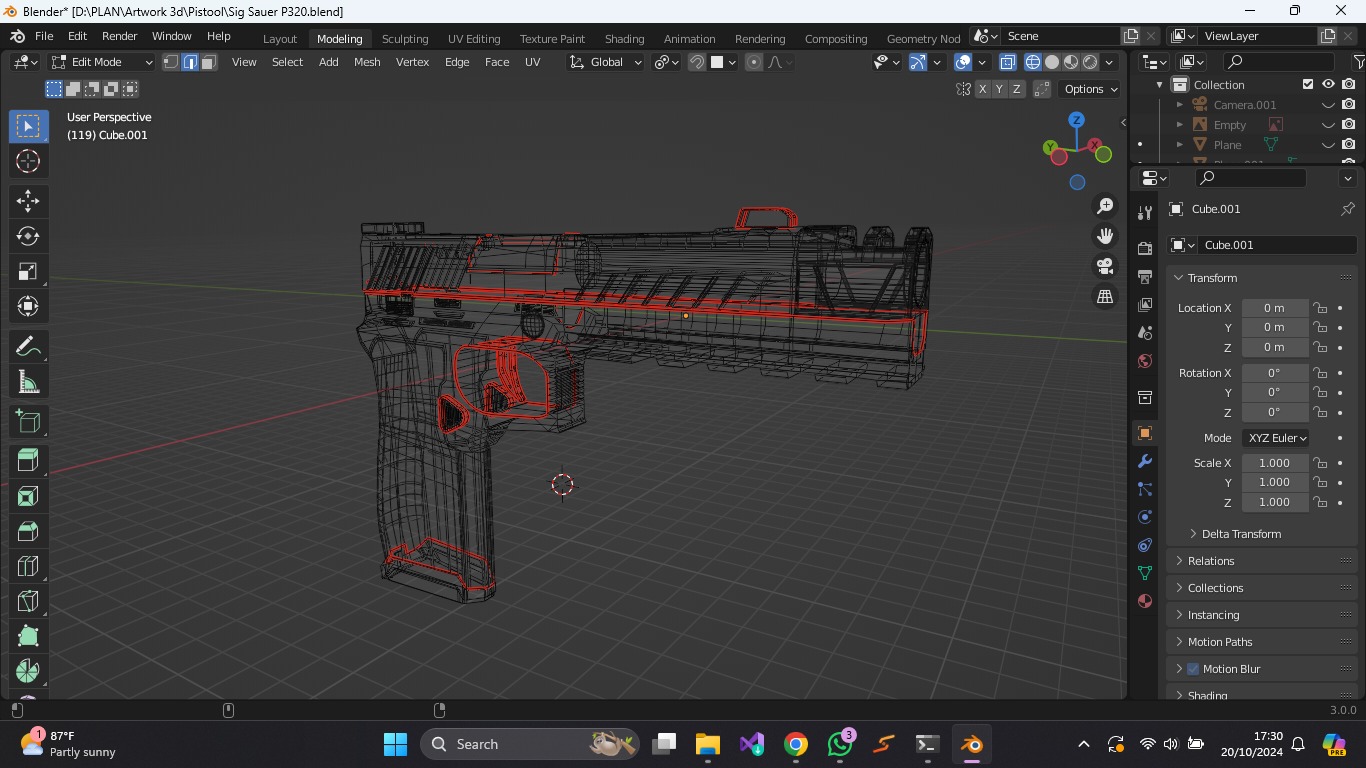Choose the Measure ruler tool
The image size is (1366, 768).
(x=28, y=382)
